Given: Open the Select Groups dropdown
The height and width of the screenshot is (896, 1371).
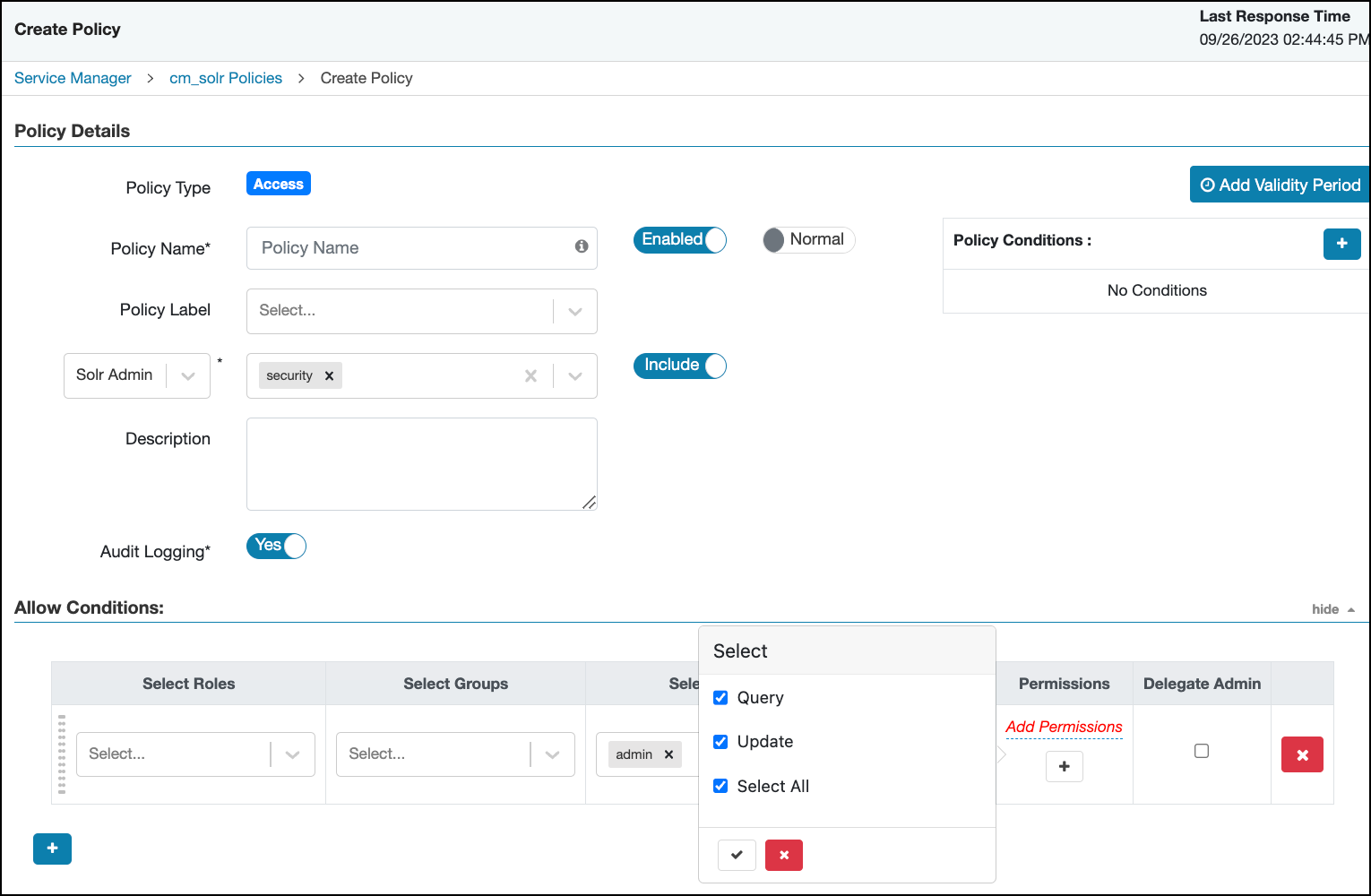Looking at the screenshot, I should click(x=552, y=754).
